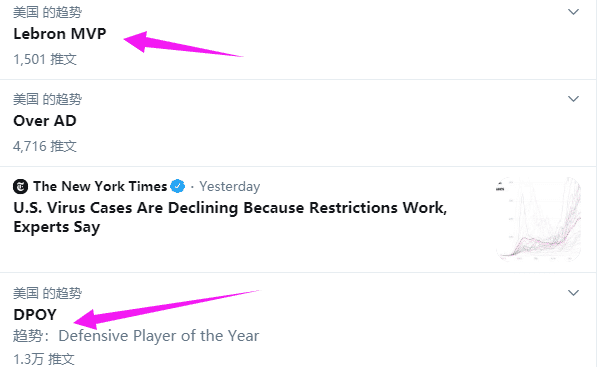
Task: Click The New York Times avatar icon
Action: click(21, 187)
